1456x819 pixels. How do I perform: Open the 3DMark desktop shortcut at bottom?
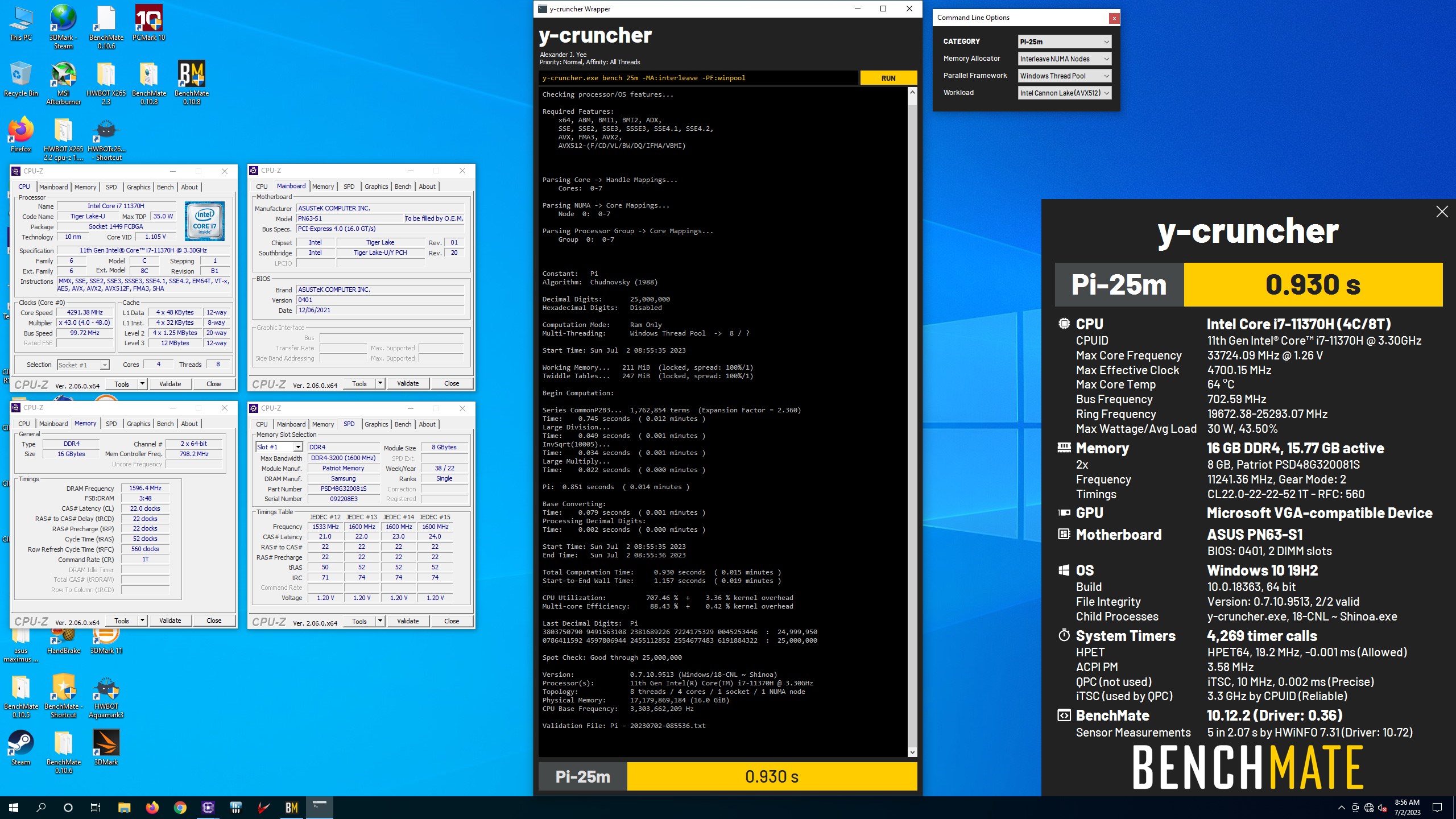click(106, 748)
